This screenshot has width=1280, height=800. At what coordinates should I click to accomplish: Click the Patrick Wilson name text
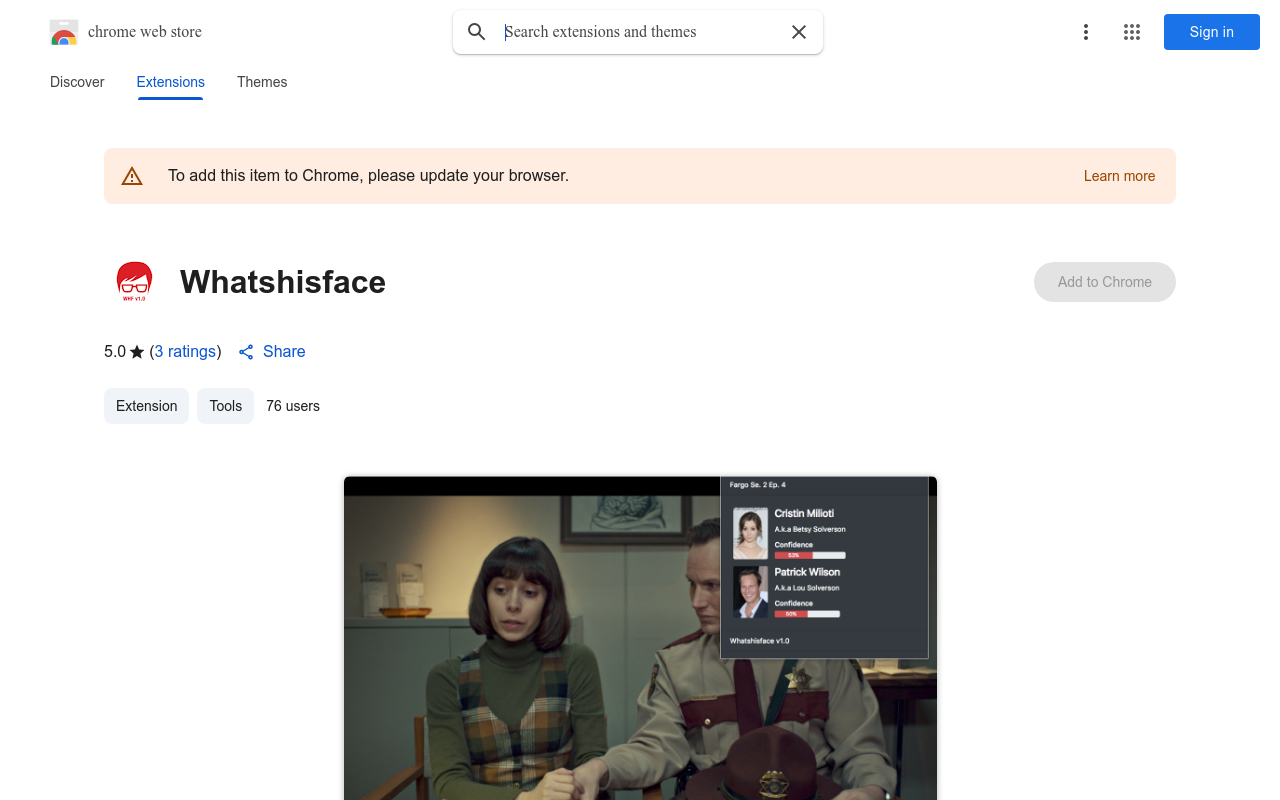coord(807,572)
